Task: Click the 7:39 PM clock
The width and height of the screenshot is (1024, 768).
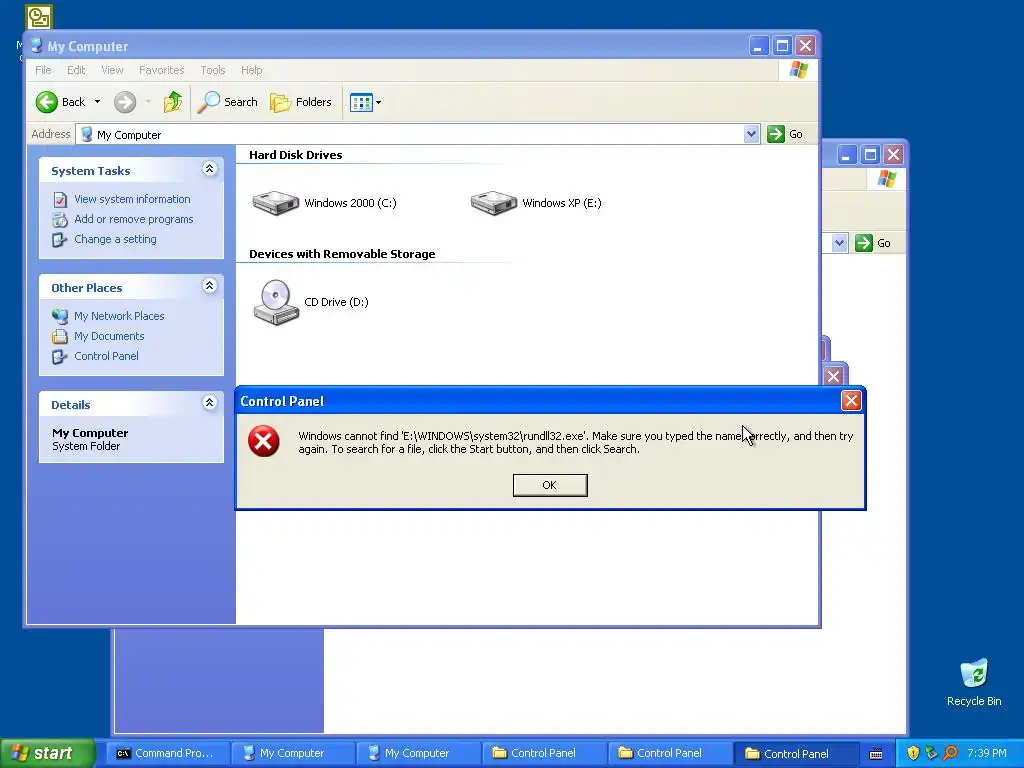Action: pos(986,753)
